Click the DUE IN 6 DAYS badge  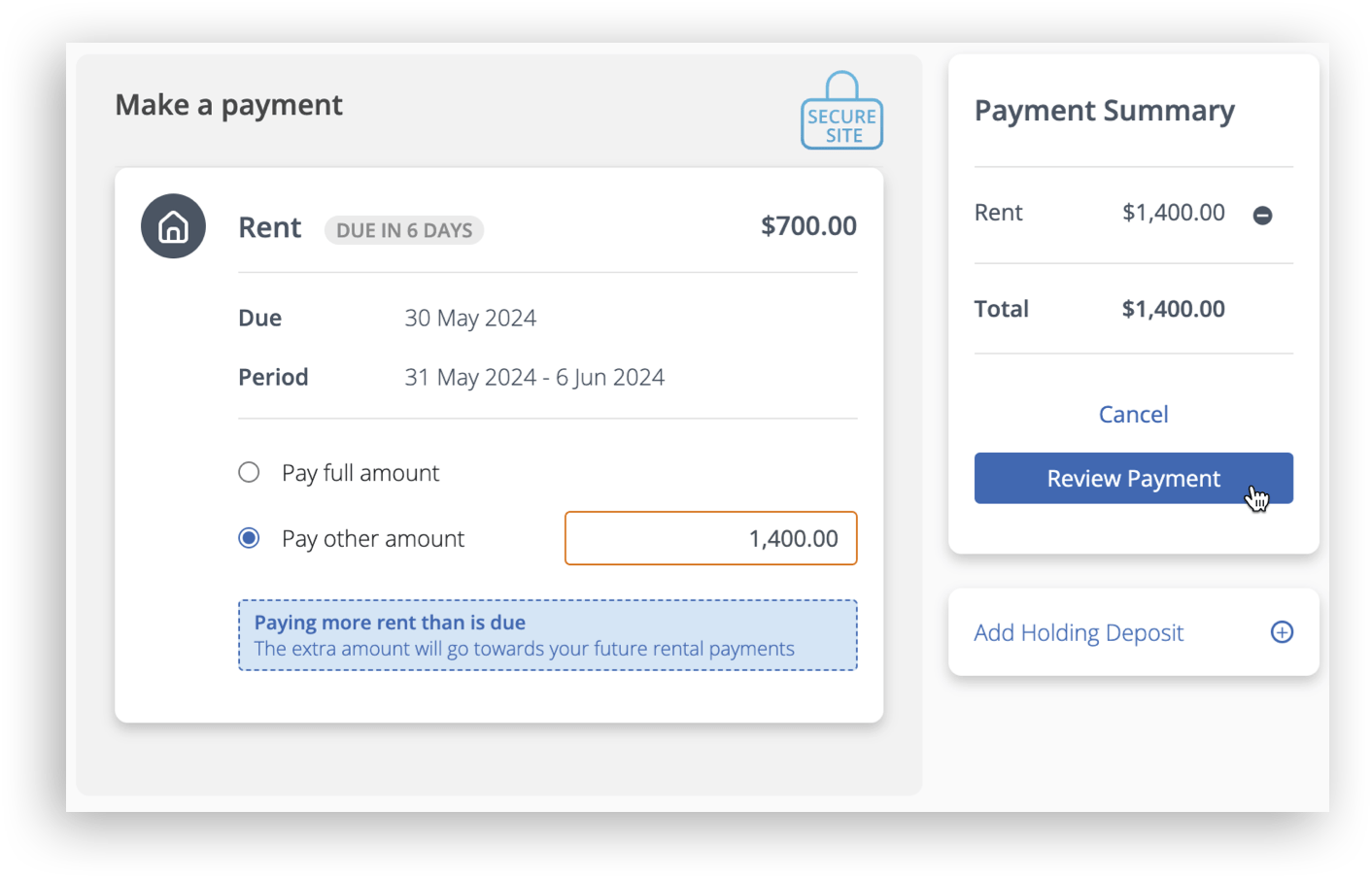point(403,230)
